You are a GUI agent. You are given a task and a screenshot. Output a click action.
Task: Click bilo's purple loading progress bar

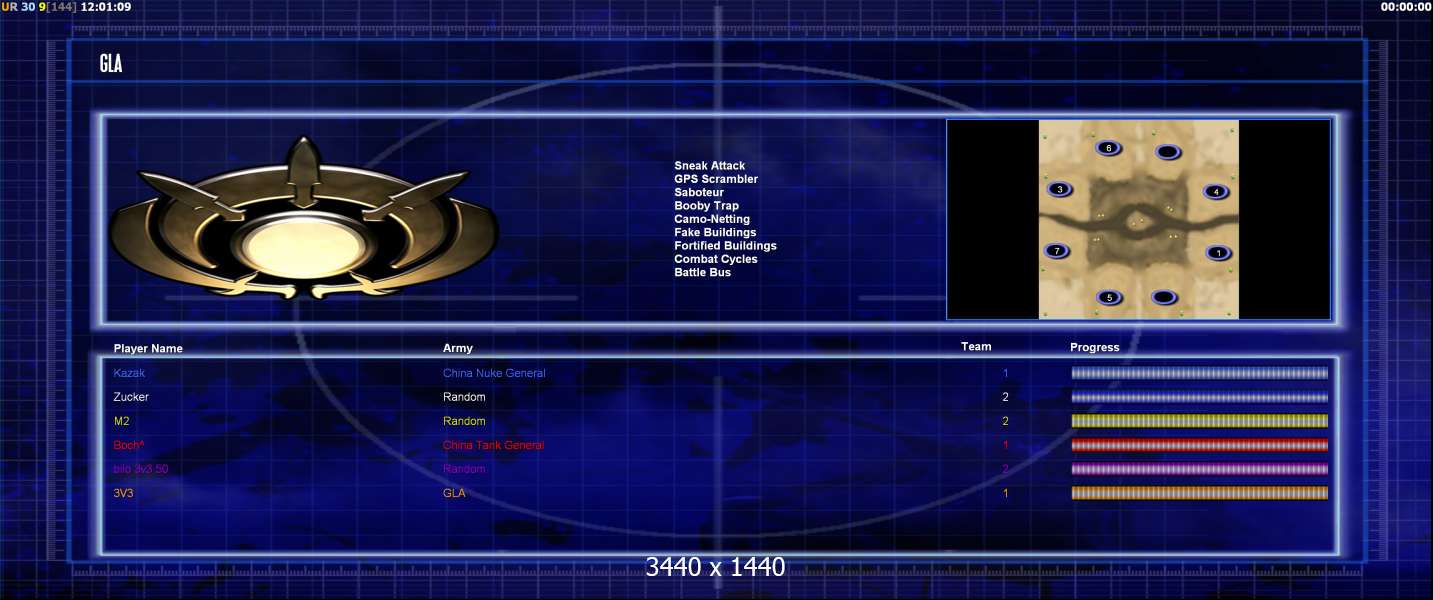click(1200, 469)
